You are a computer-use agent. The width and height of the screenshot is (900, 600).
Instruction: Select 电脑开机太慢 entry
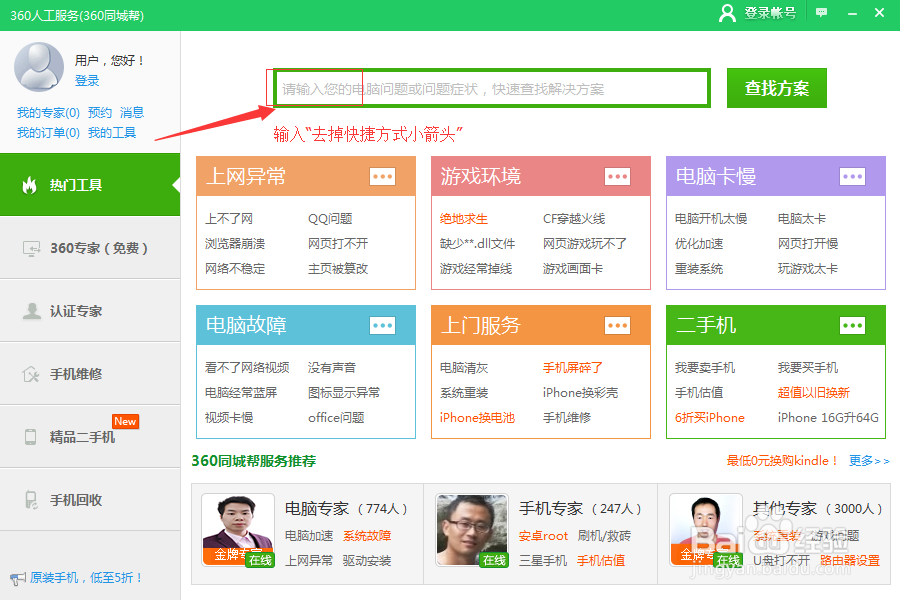click(x=711, y=219)
